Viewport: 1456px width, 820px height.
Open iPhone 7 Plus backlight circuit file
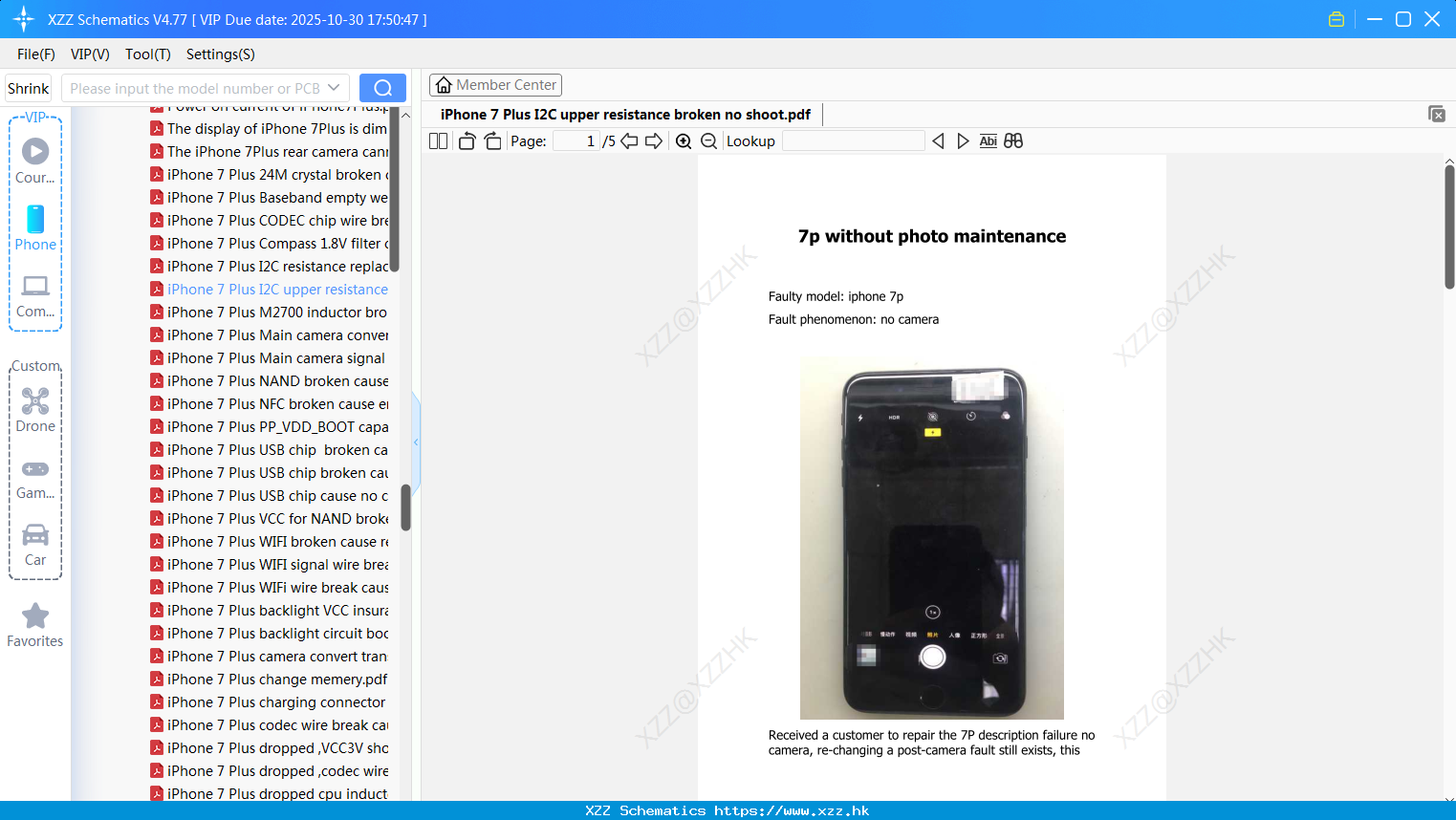point(270,634)
